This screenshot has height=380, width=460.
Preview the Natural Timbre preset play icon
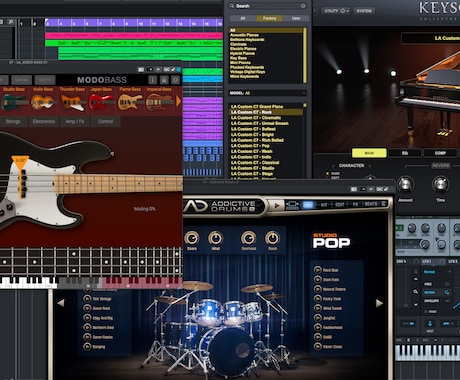pos(318,289)
